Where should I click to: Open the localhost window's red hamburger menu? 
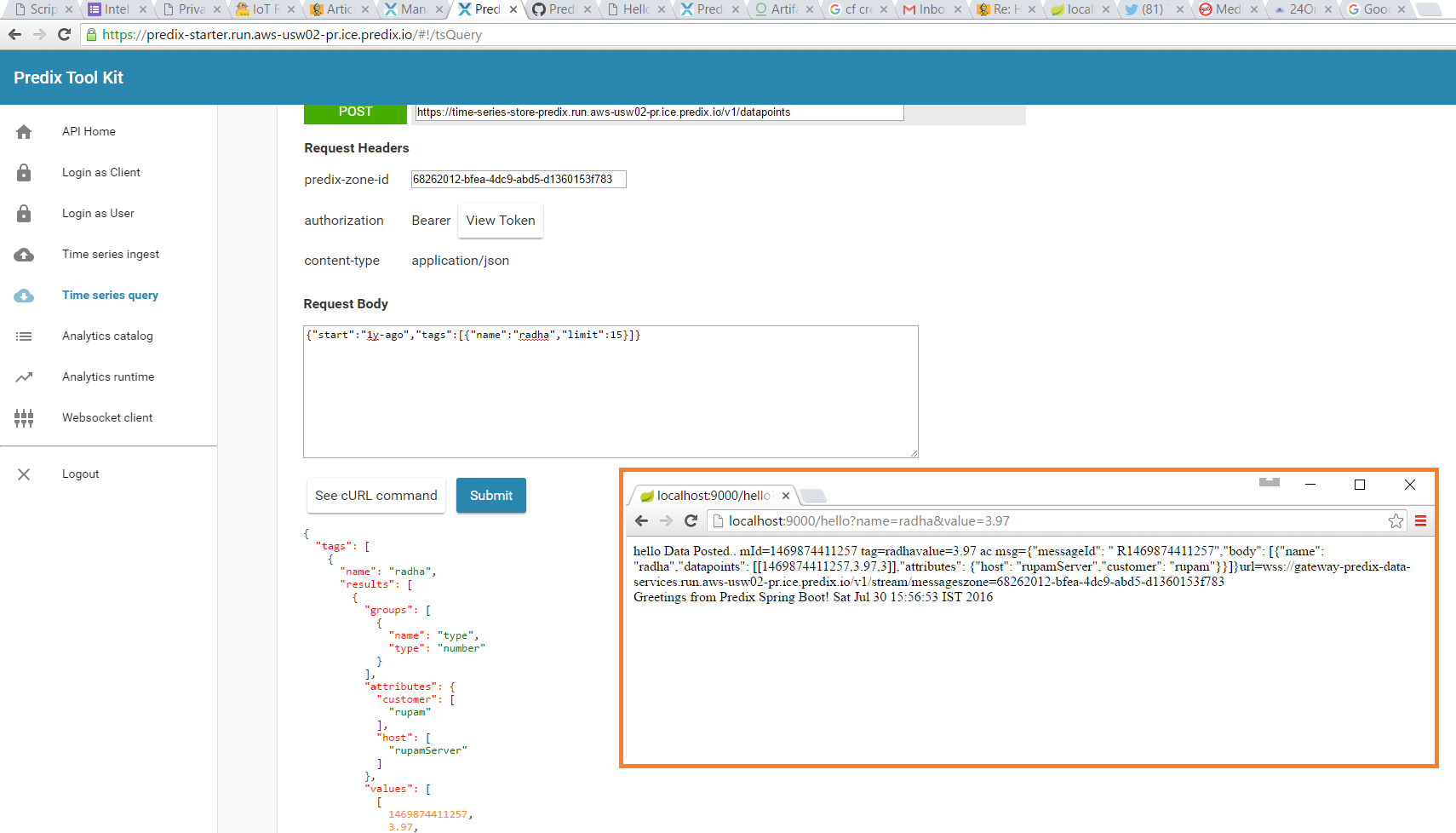tap(1420, 521)
